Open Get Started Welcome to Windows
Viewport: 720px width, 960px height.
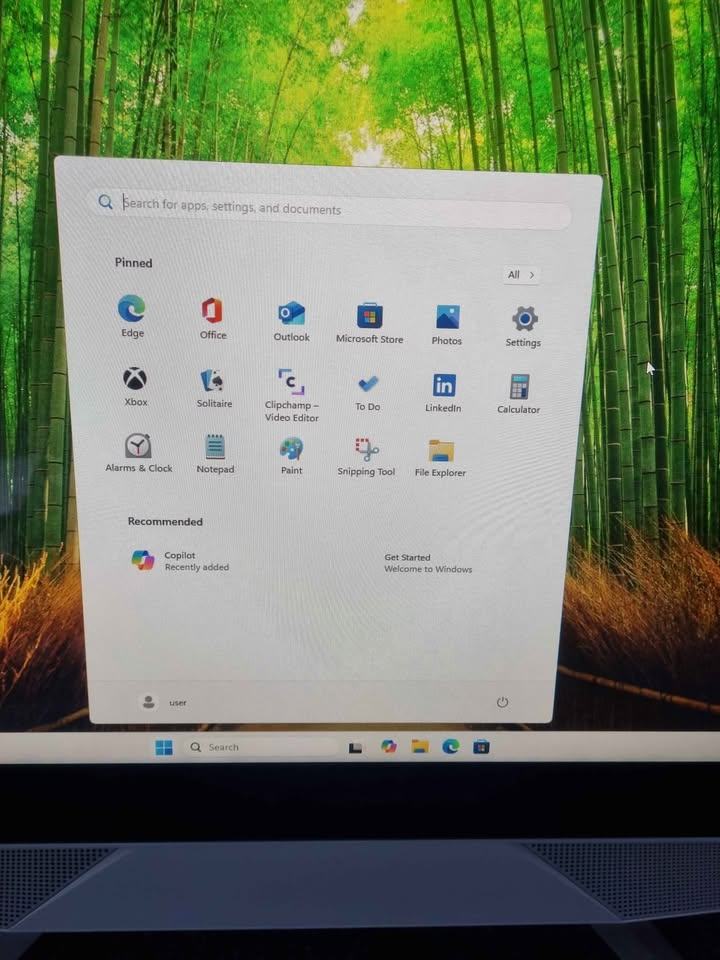427,563
